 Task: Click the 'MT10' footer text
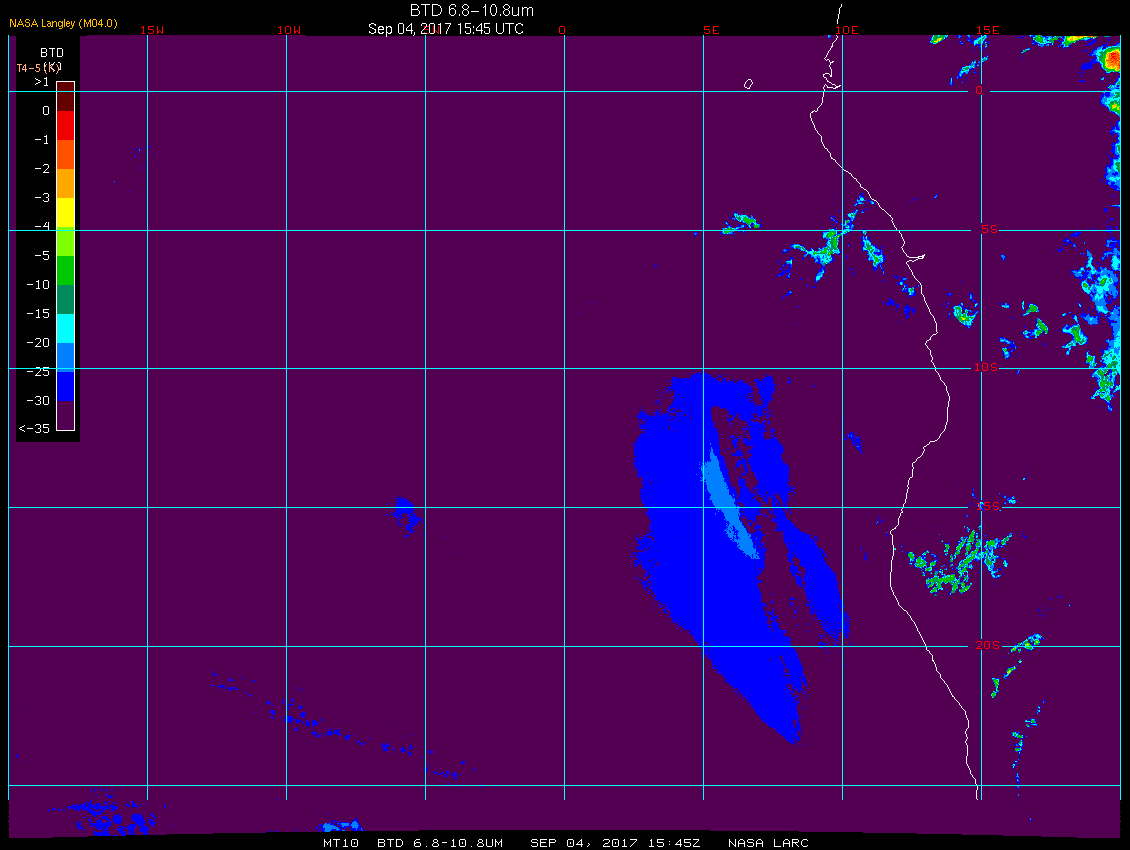pos(341,843)
